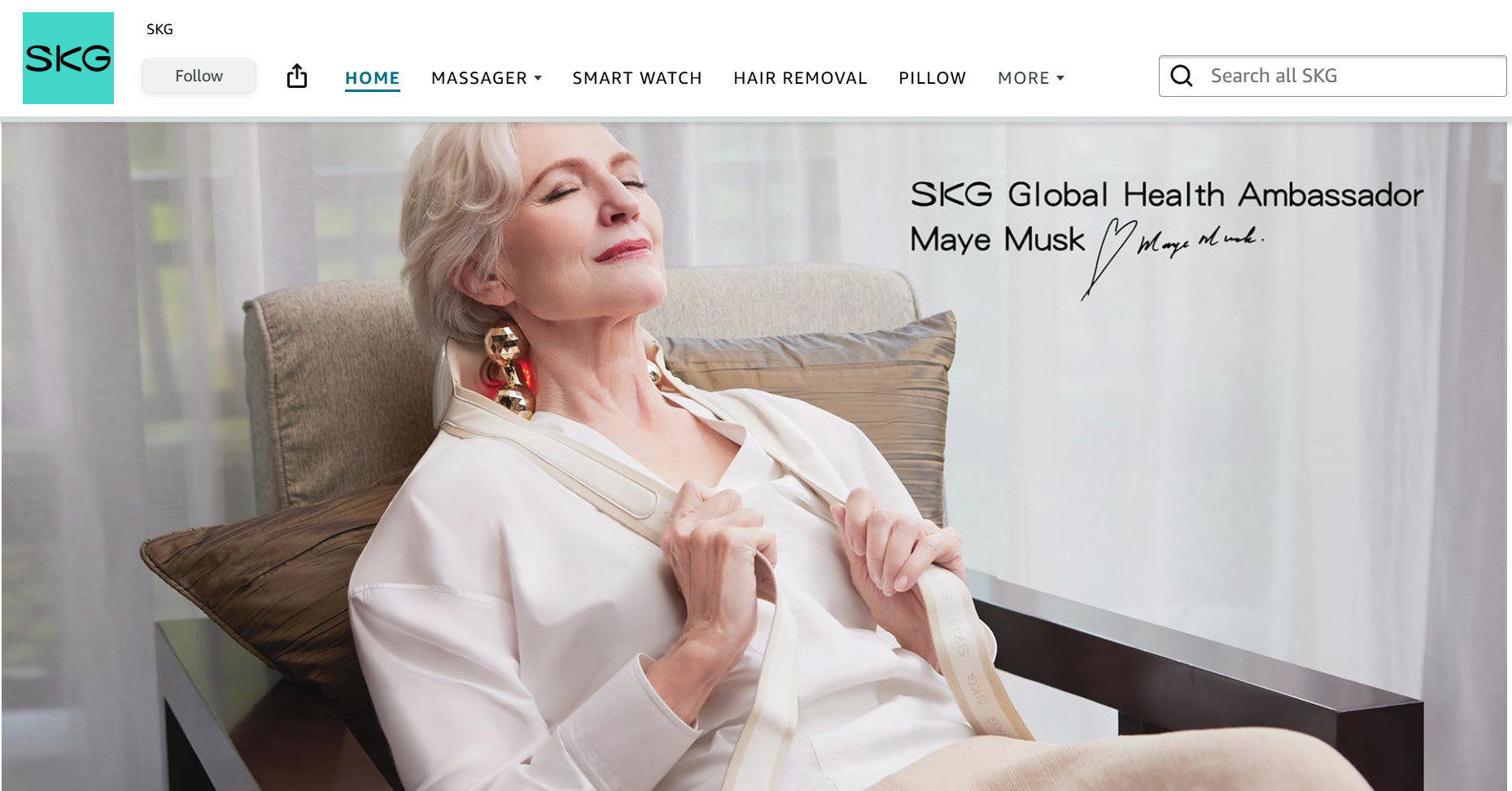Screen dimensions: 1512x791
Task: Click the MASSAGER dropdown arrow
Action: (538, 78)
